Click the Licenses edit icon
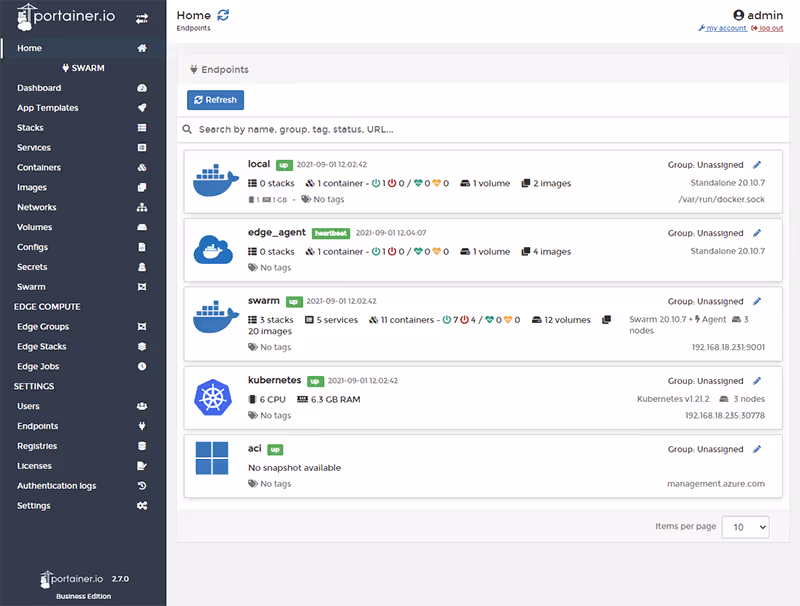 [x=142, y=466]
